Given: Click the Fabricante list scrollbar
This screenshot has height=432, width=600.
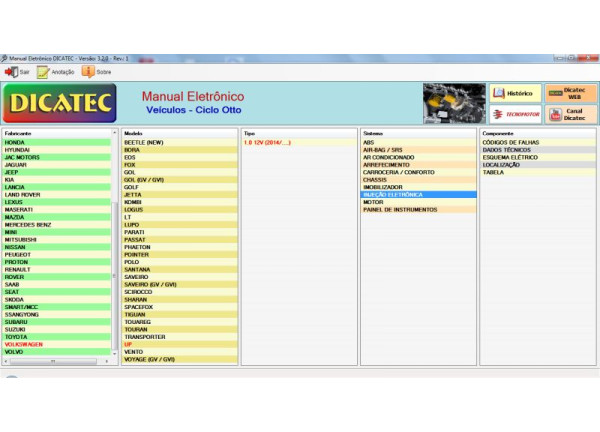Looking at the screenshot, I should coord(115,240).
